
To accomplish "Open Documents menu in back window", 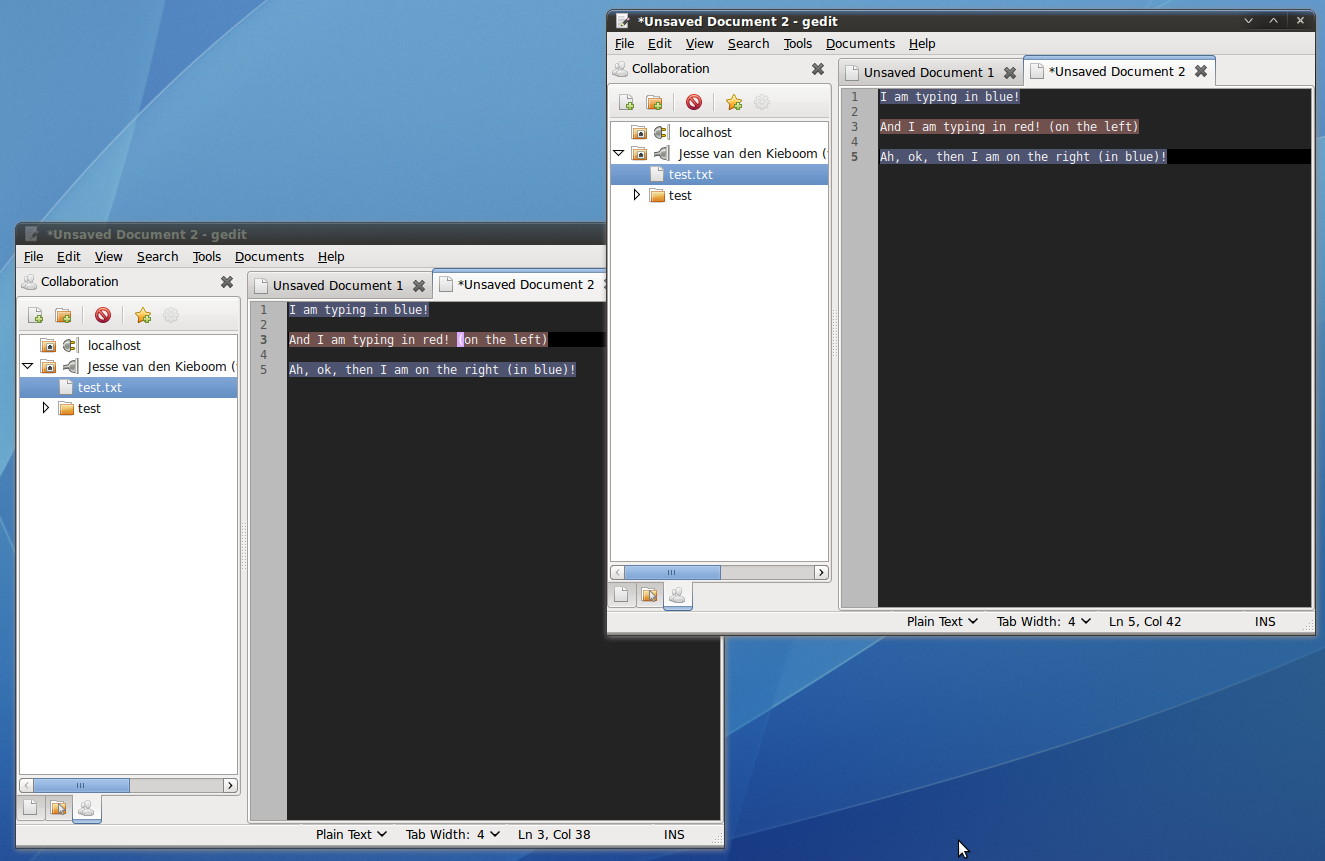I will (269, 257).
